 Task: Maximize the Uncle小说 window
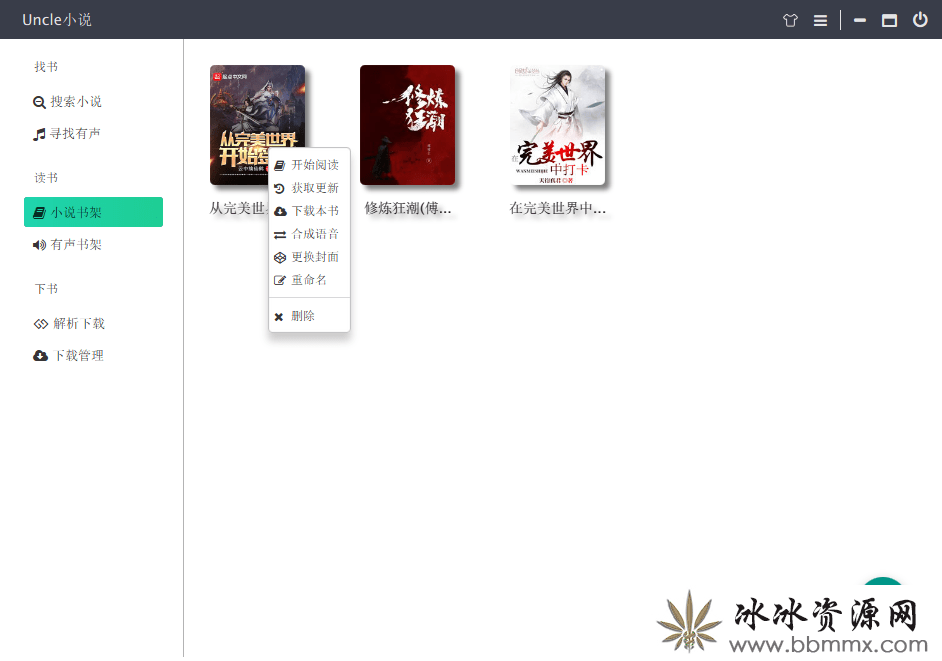point(889,20)
